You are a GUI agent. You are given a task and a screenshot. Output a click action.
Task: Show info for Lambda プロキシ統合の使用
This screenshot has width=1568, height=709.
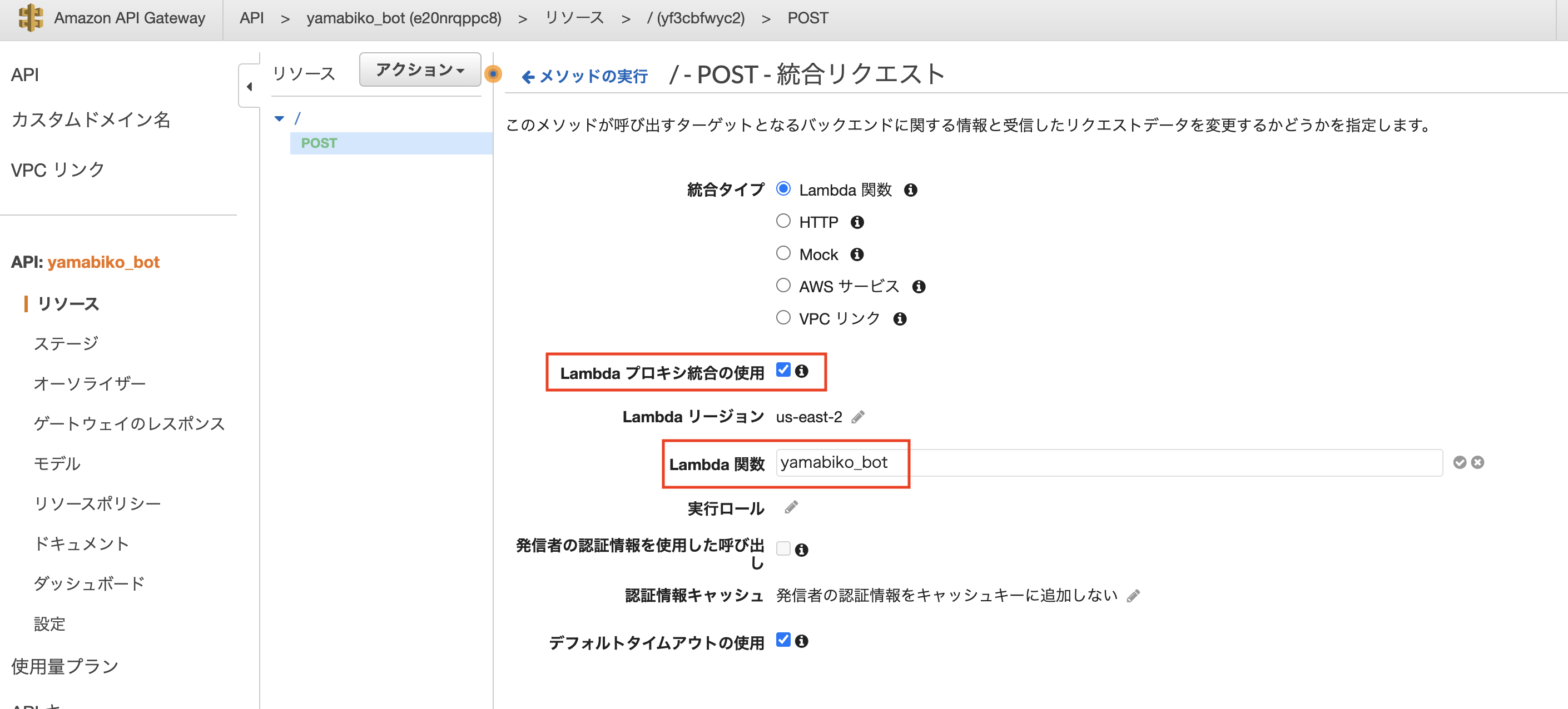802,371
